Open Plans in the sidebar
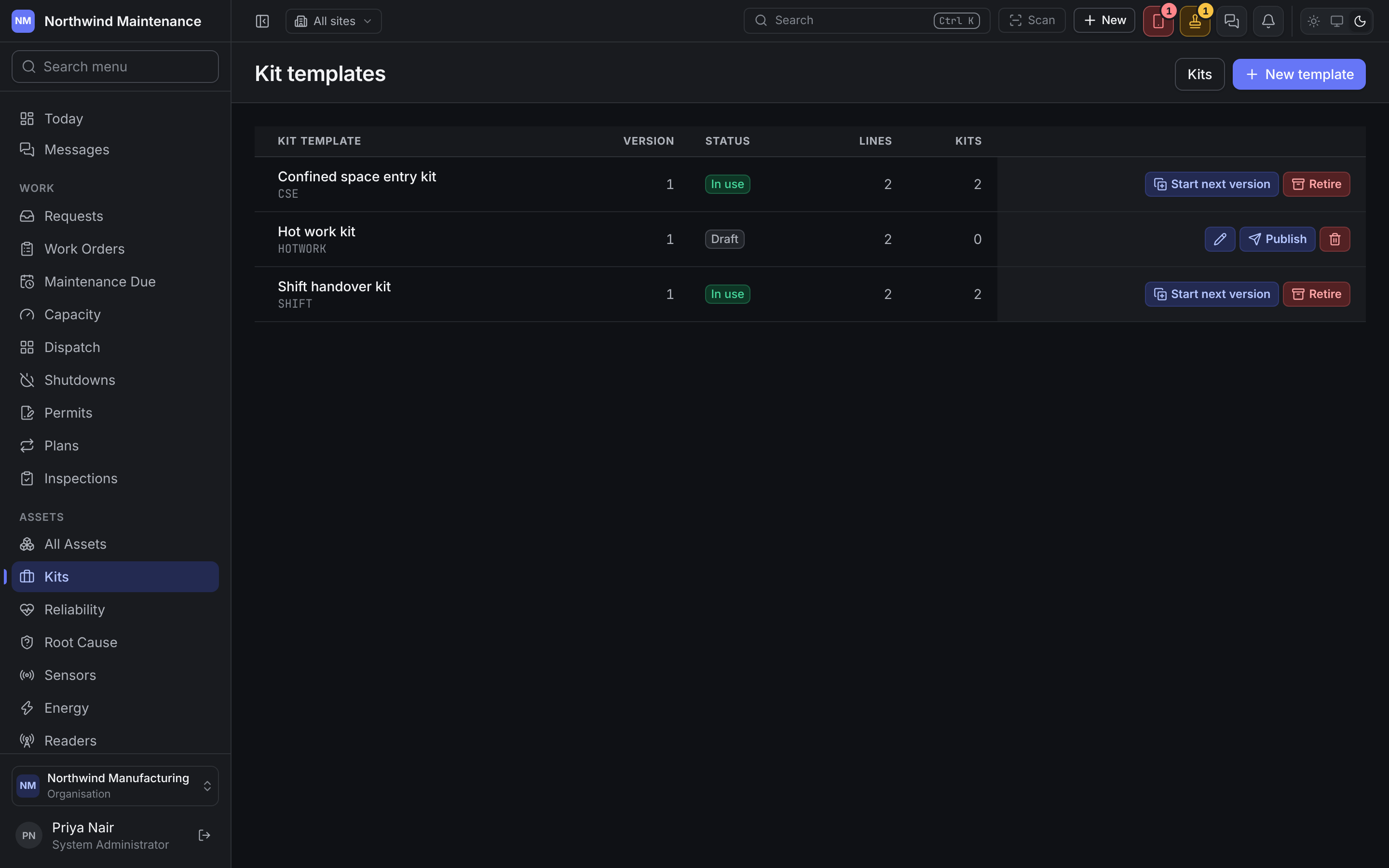 [115, 446]
